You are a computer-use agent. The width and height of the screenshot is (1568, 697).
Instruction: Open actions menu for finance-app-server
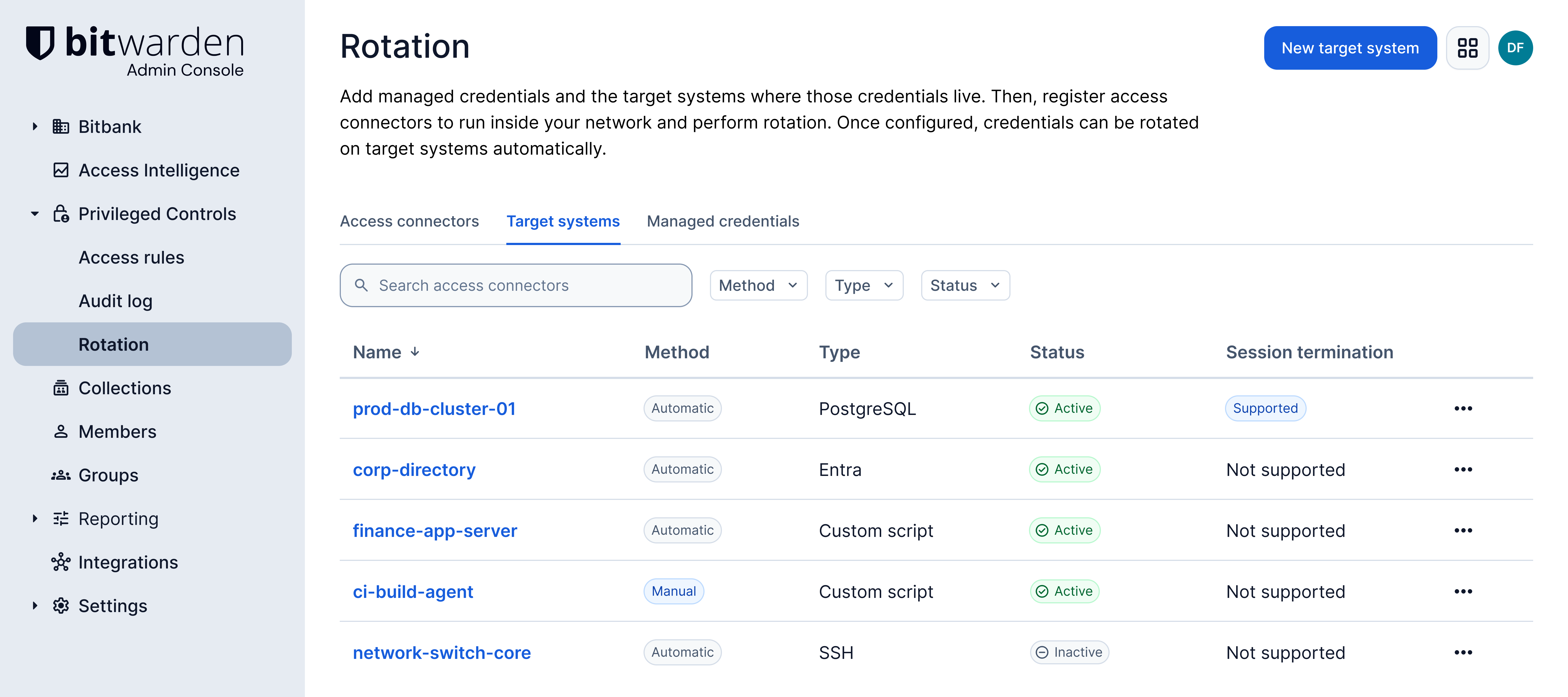[1463, 530]
